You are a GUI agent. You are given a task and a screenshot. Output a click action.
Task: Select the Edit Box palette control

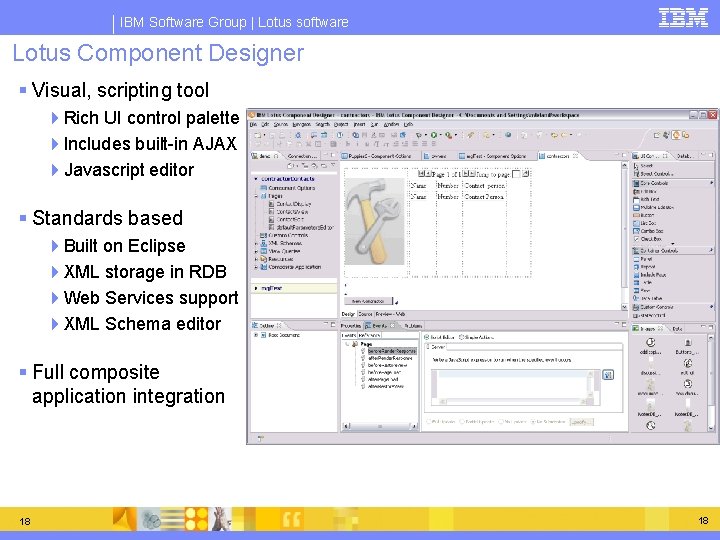tap(645, 191)
